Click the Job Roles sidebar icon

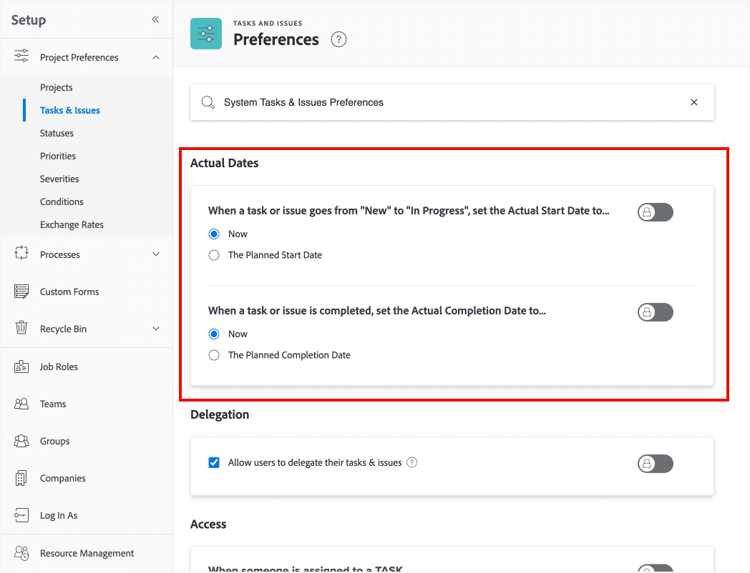tap(21, 367)
